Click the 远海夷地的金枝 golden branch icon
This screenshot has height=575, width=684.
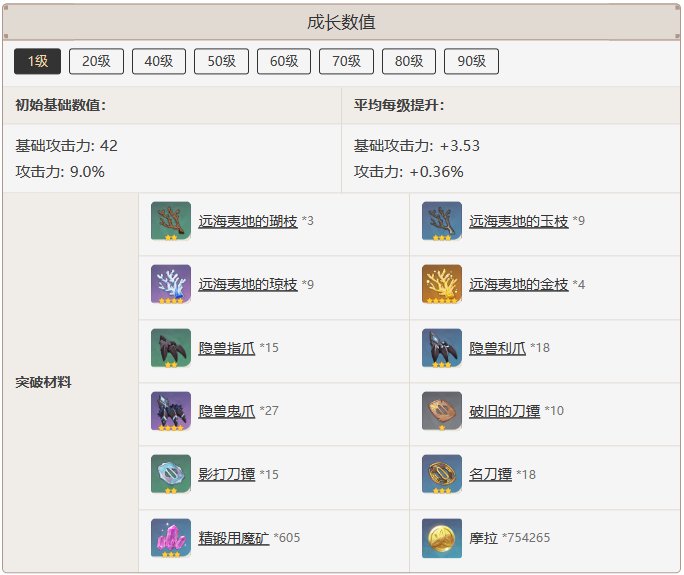[x=442, y=284]
